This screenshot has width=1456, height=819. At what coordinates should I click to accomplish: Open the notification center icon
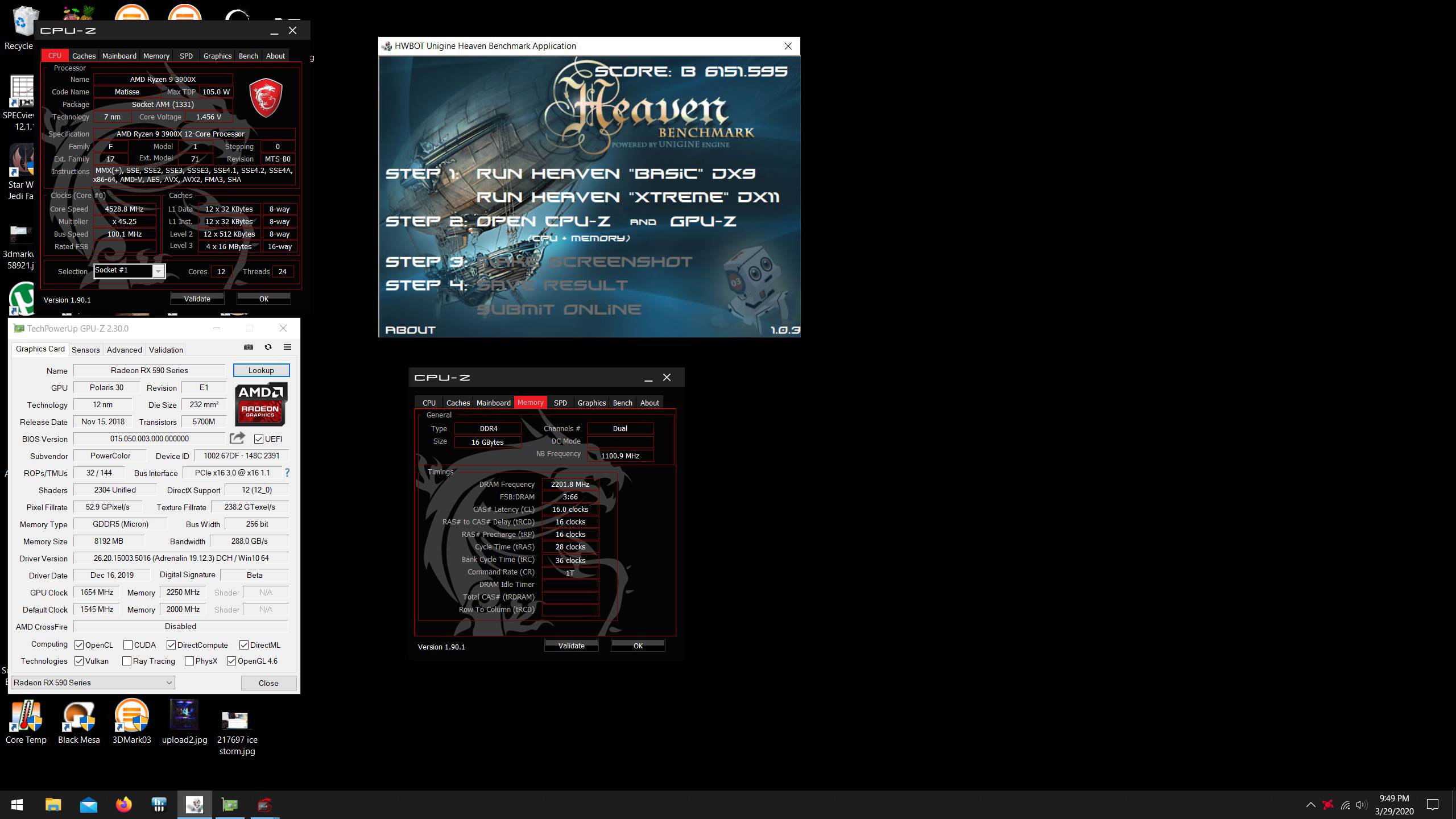tap(1433, 805)
